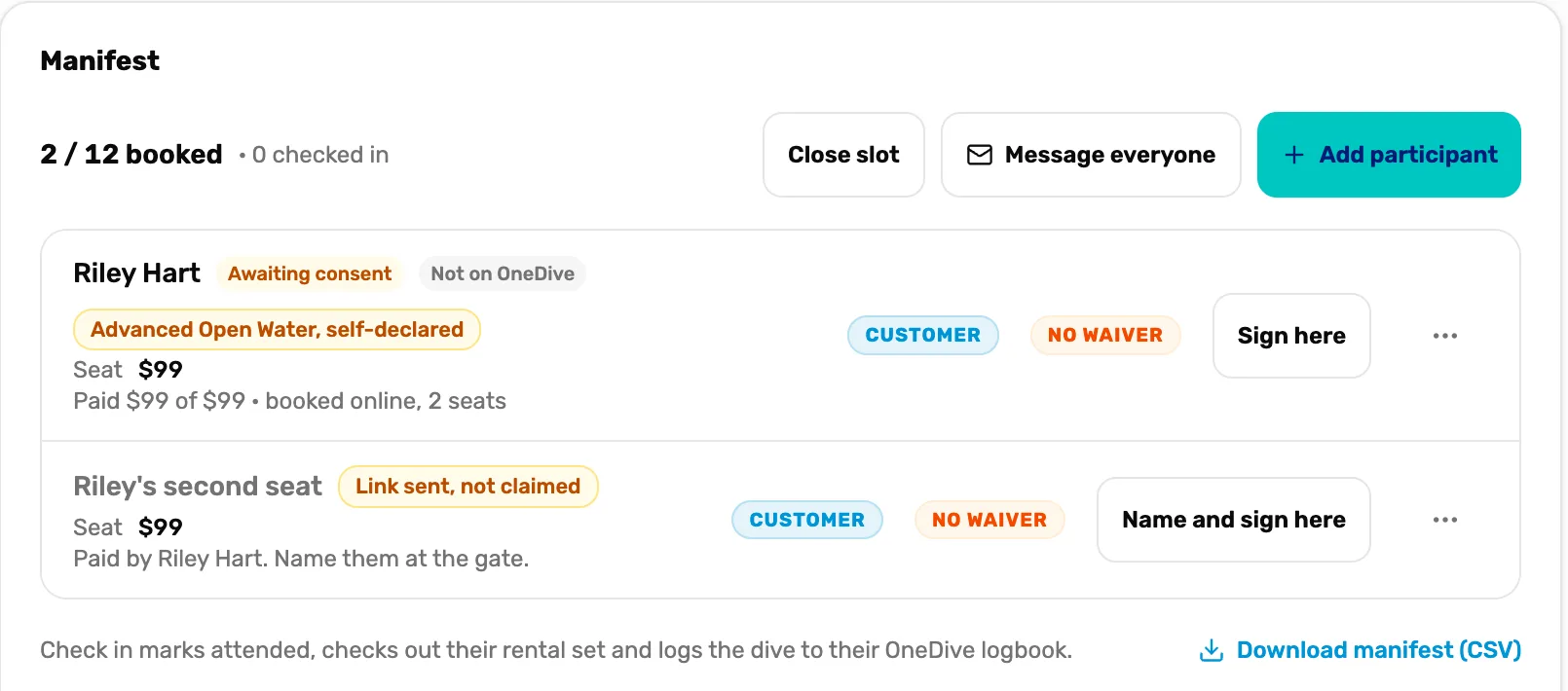Select the Riley Hart participant name
Screen dimensions: 1568x691
tap(136, 273)
